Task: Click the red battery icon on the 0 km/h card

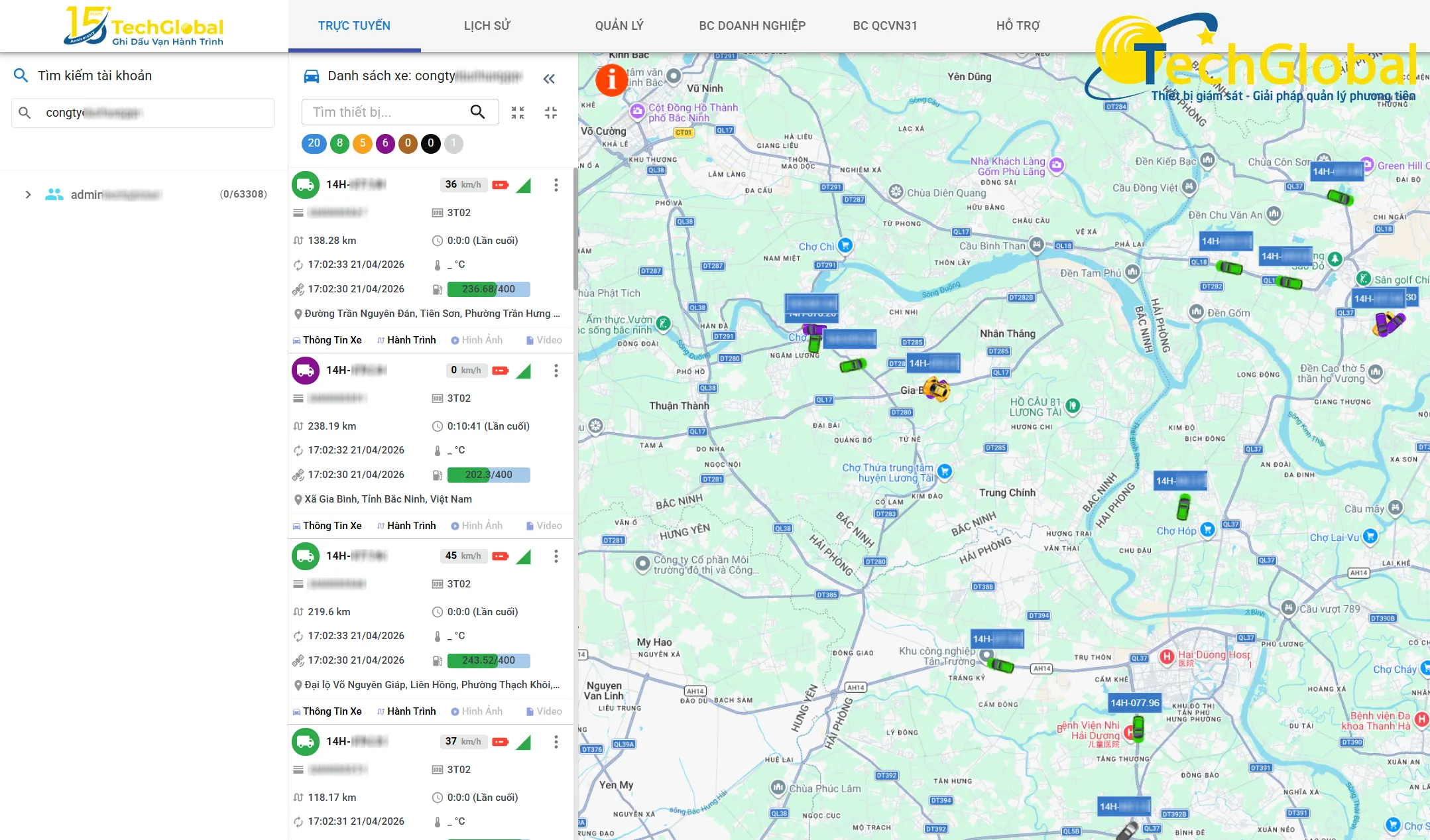Action: 501,371
